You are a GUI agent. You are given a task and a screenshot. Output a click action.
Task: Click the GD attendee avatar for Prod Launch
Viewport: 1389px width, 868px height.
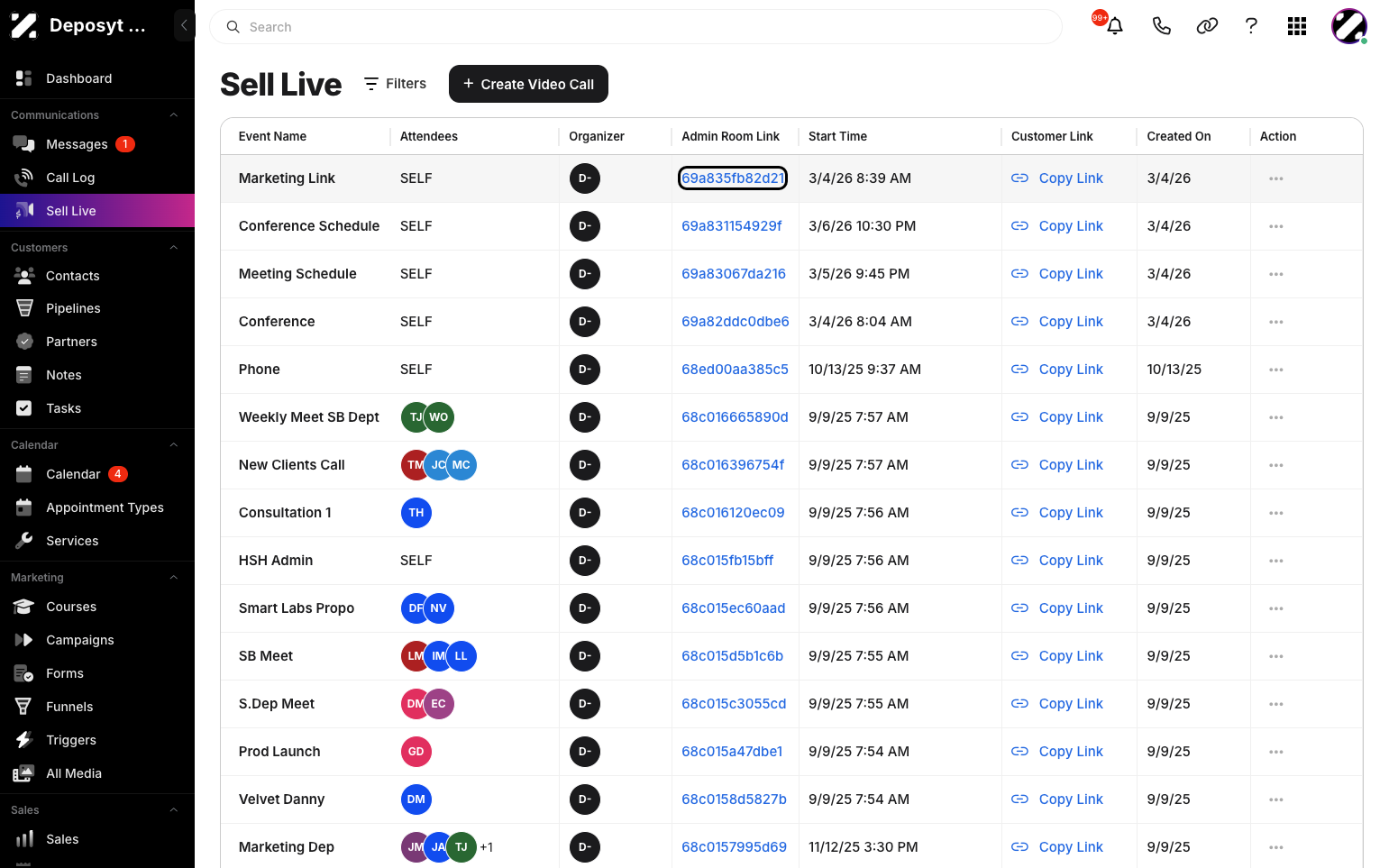416,752
